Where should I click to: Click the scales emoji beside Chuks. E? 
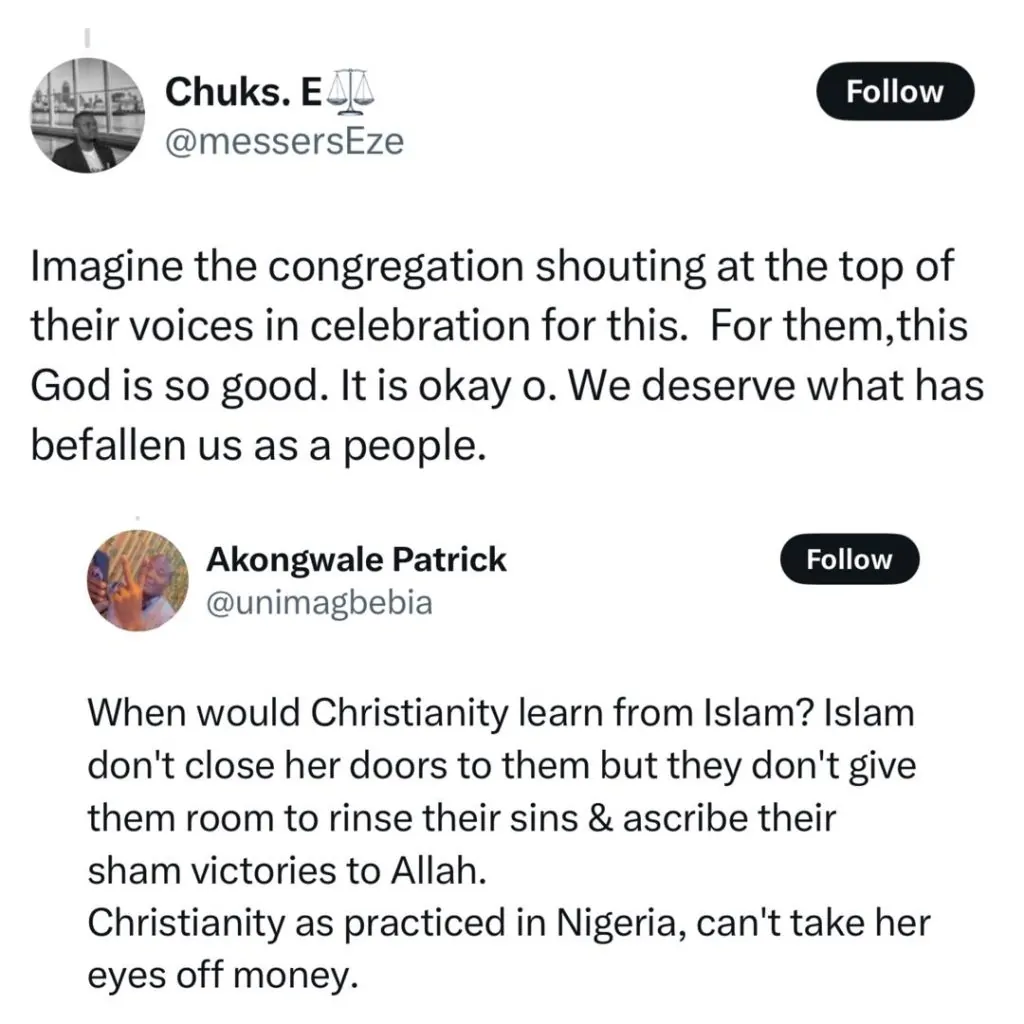(x=350, y=92)
